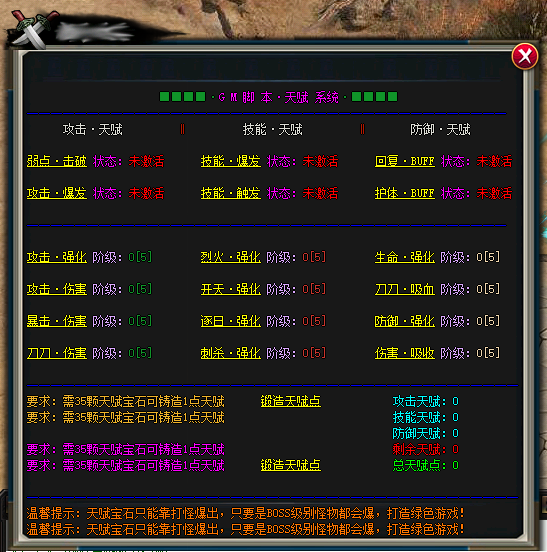
Task: Click 烈火·强化 skill link
Action: pyautogui.click(x=231, y=257)
